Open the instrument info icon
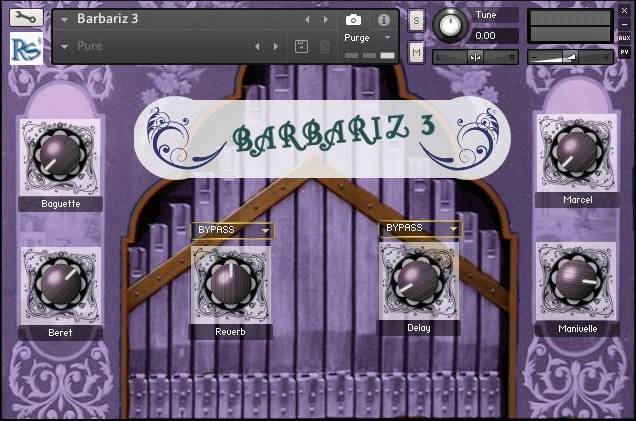Screen dimensions: 636x421 (383, 19)
